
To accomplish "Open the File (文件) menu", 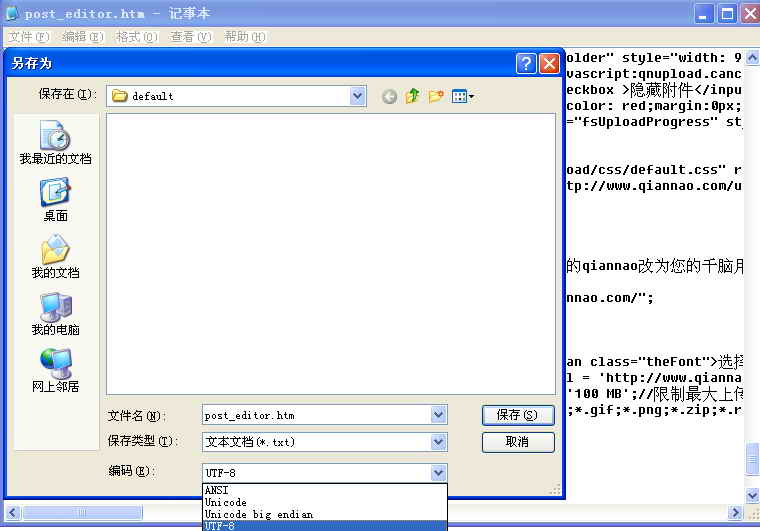I will [29, 37].
